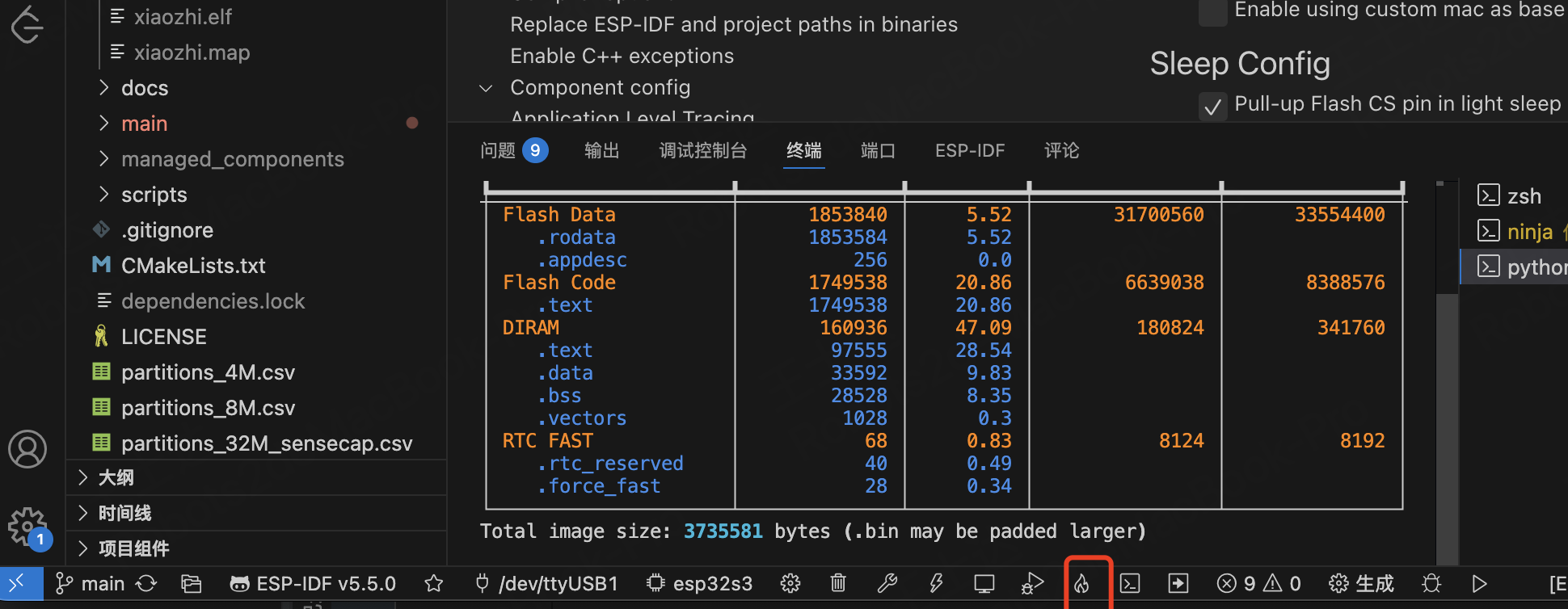Enable using custom mac as base checkbox

click(1212, 11)
